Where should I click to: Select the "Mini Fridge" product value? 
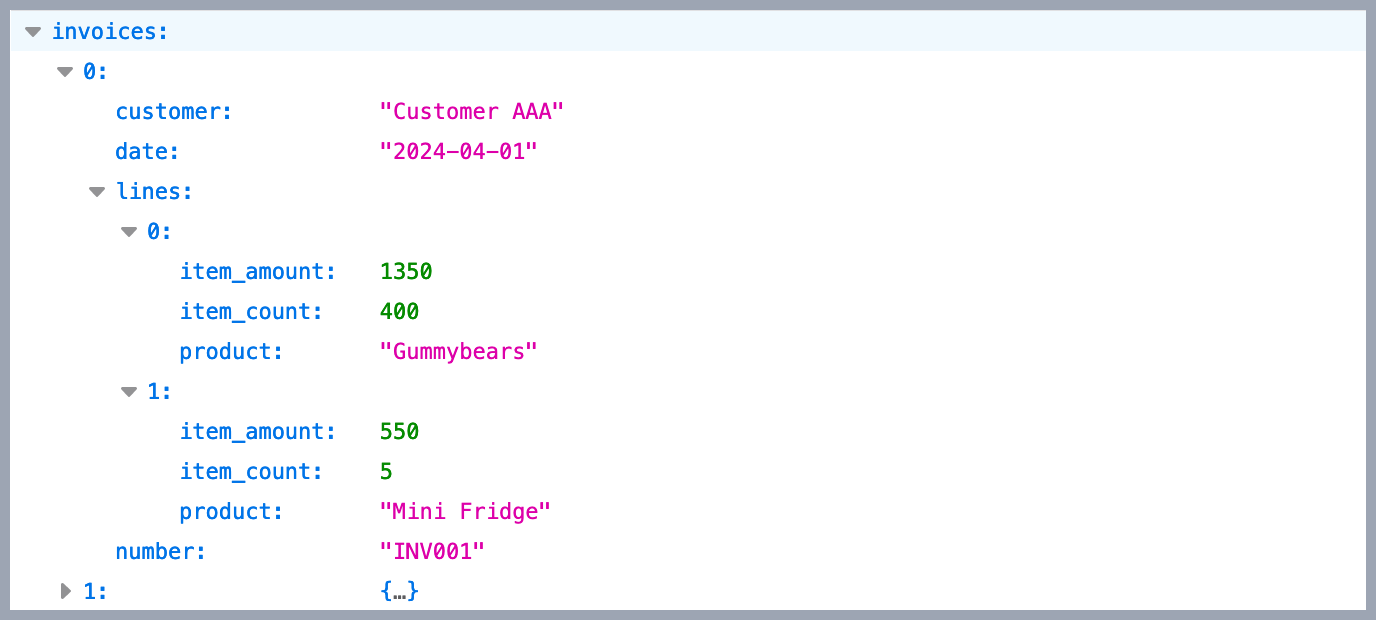point(465,512)
